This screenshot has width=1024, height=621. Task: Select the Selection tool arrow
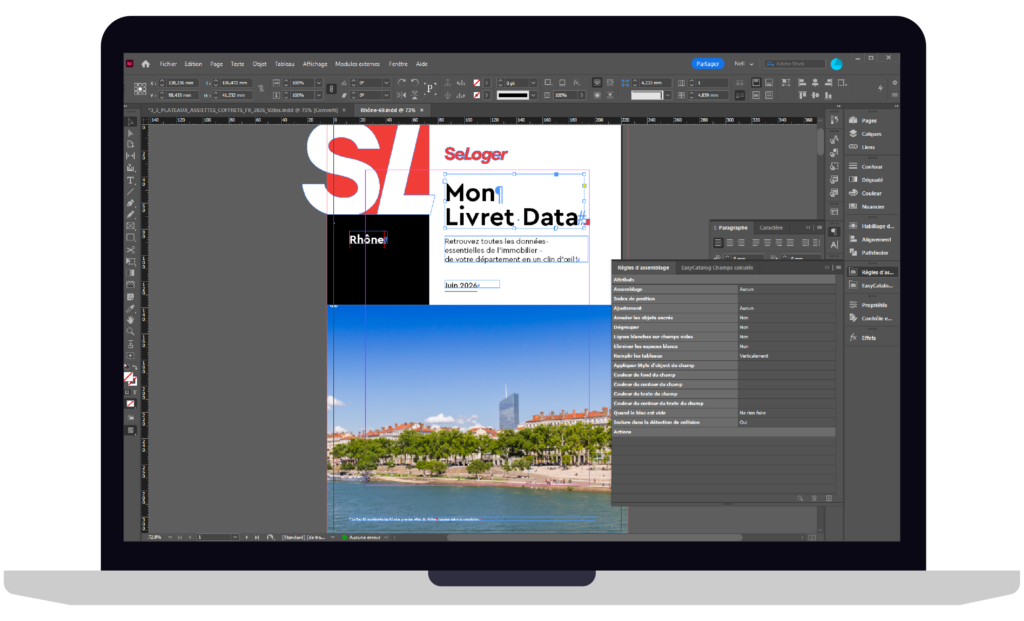click(131, 121)
